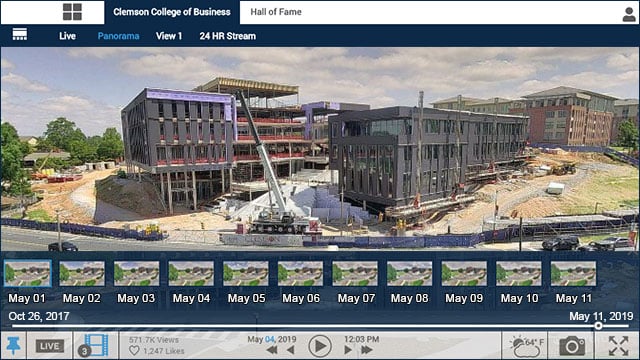The width and height of the screenshot is (640, 360).
Task: Select the Panorama tab
Action: tap(118, 36)
